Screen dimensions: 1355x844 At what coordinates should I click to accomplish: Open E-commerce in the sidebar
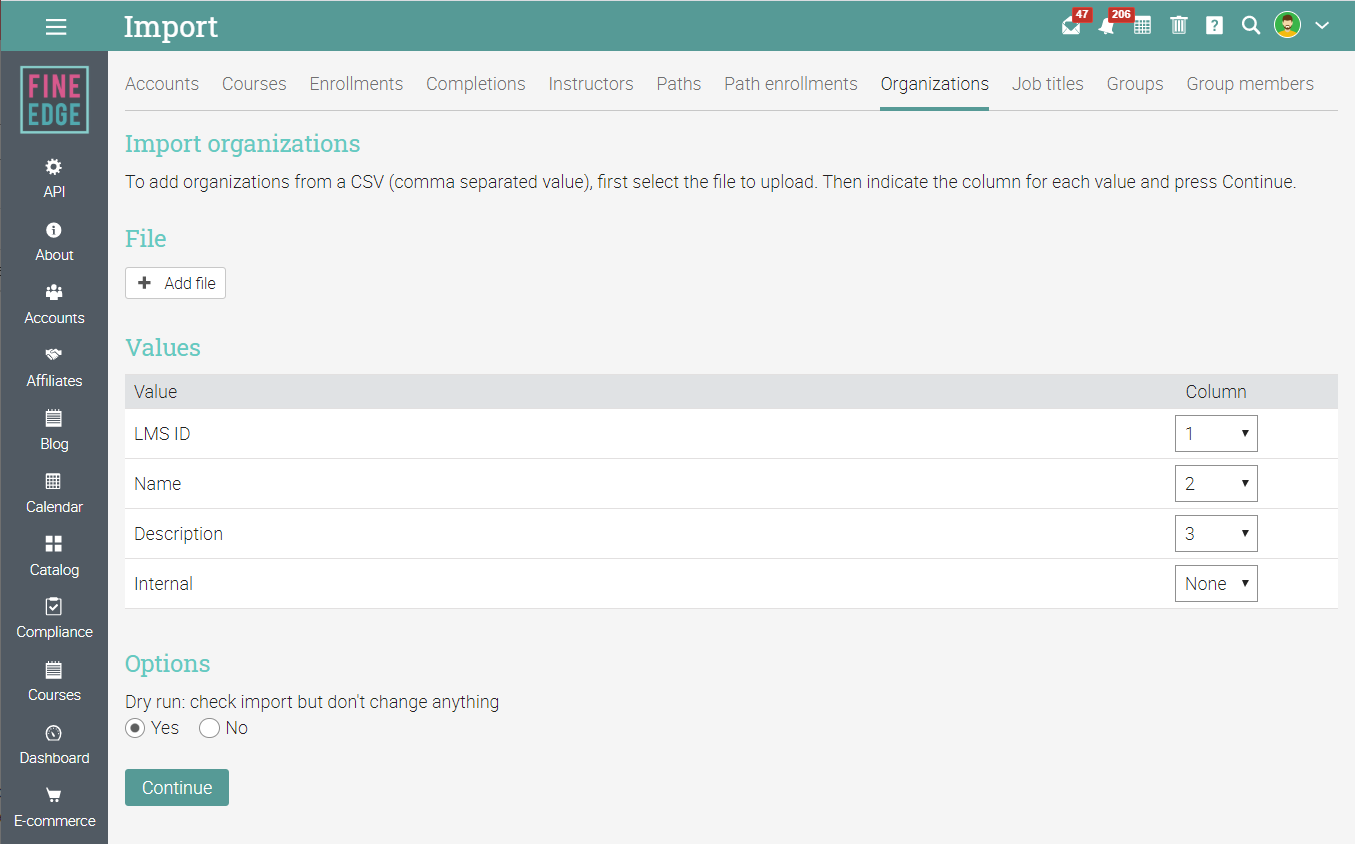(x=54, y=807)
